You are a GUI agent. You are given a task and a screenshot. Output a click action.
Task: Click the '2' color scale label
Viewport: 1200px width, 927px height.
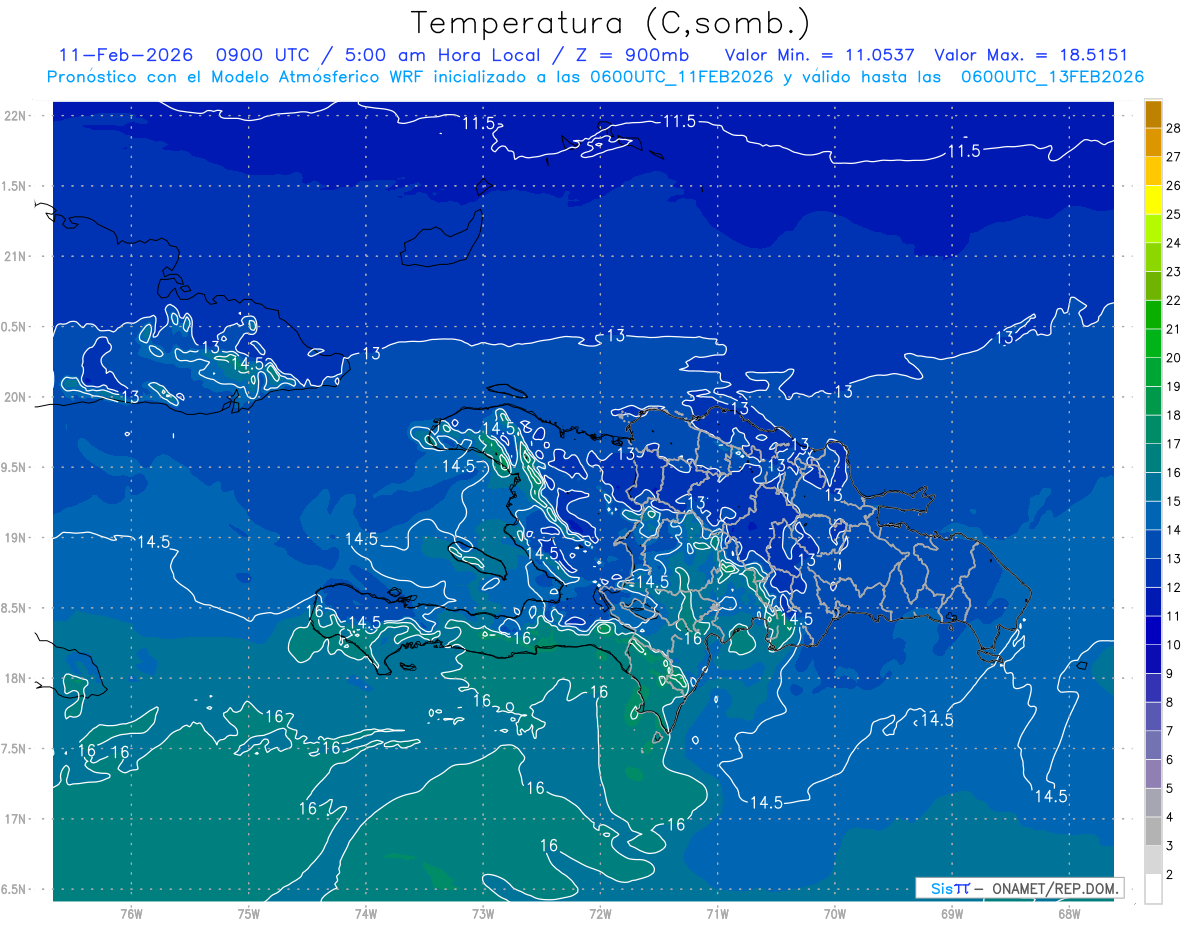pos(1170,875)
